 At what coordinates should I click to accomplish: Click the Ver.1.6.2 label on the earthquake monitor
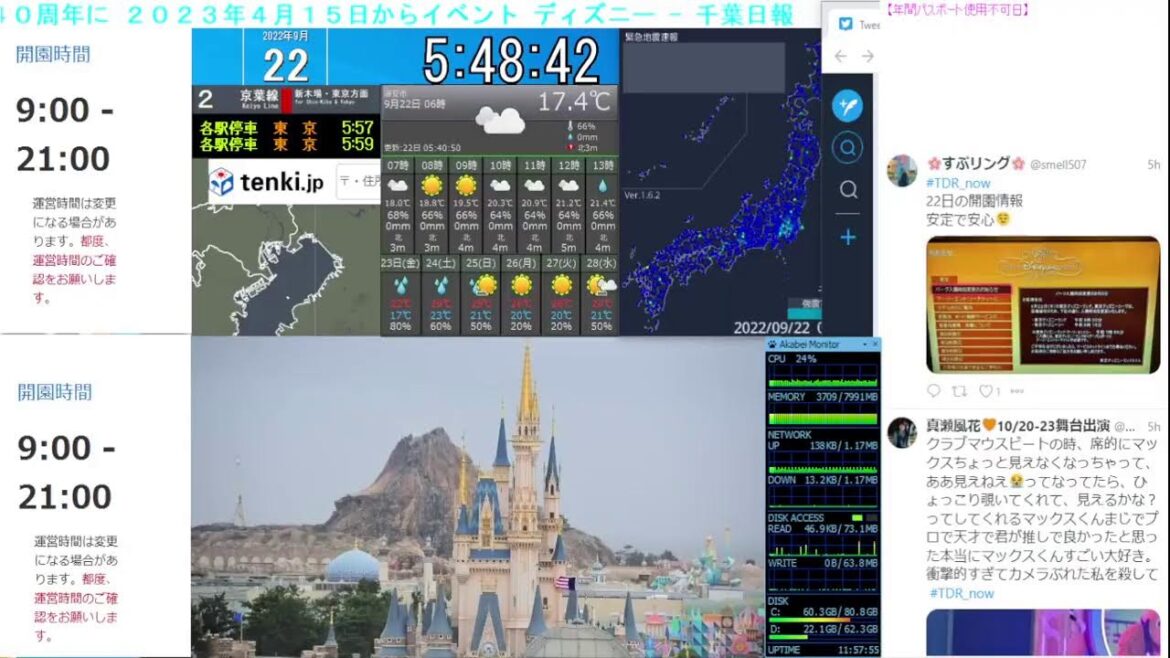pos(642,195)
